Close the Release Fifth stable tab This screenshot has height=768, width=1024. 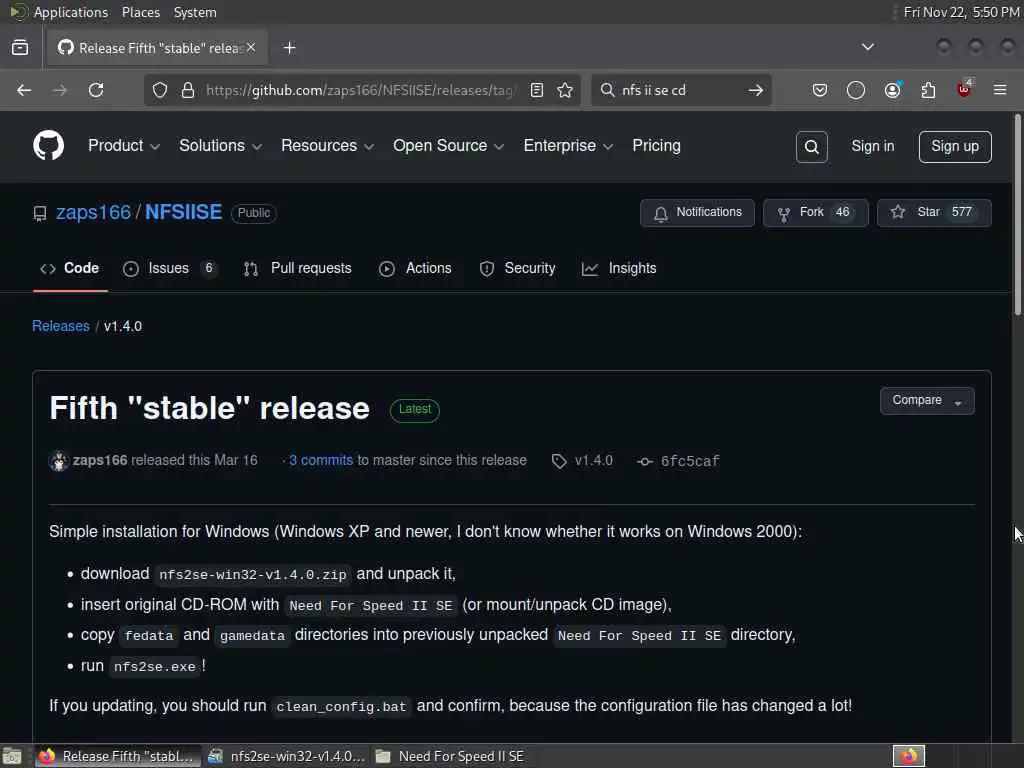point(251,47)
